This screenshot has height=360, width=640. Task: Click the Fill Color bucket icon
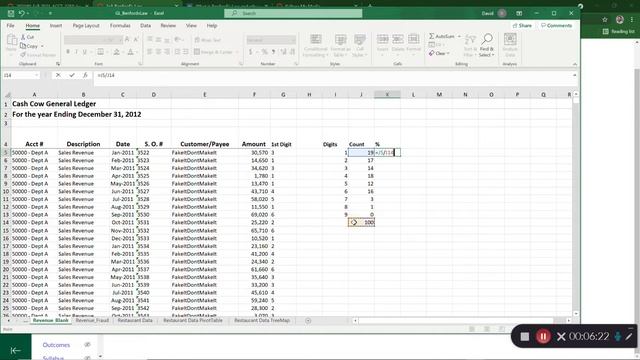pyautogui.click(x=117, y=52)
